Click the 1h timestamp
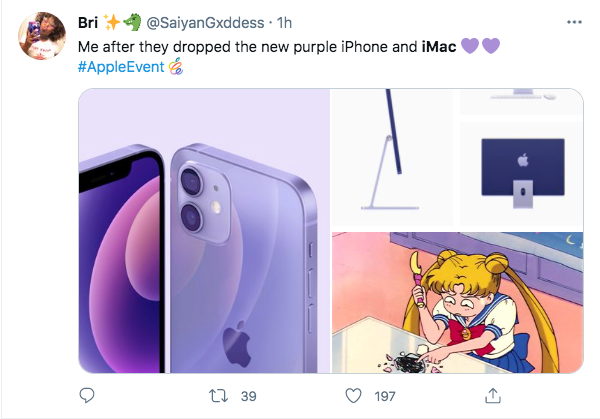600x419 pixels. tap(283, 23)
